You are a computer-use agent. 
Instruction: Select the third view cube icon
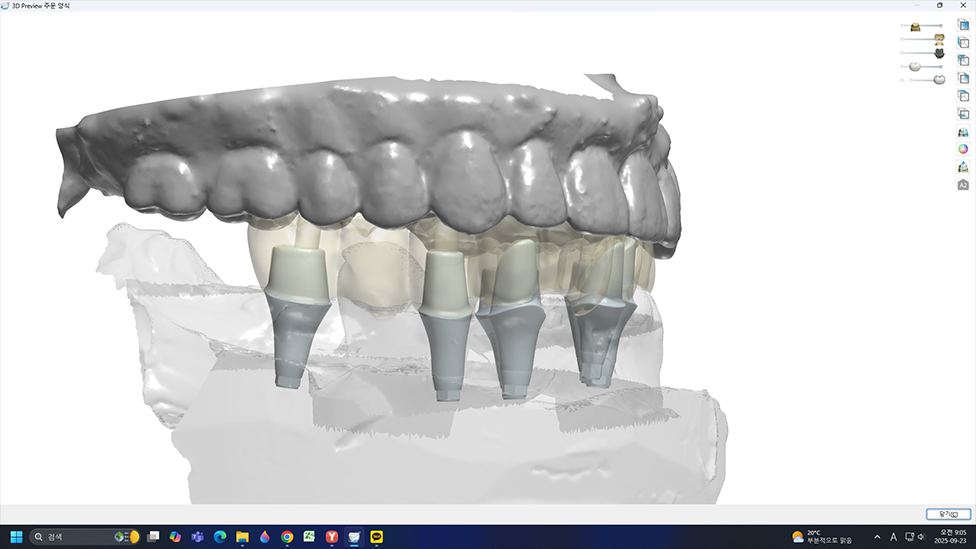pos(963,60)
